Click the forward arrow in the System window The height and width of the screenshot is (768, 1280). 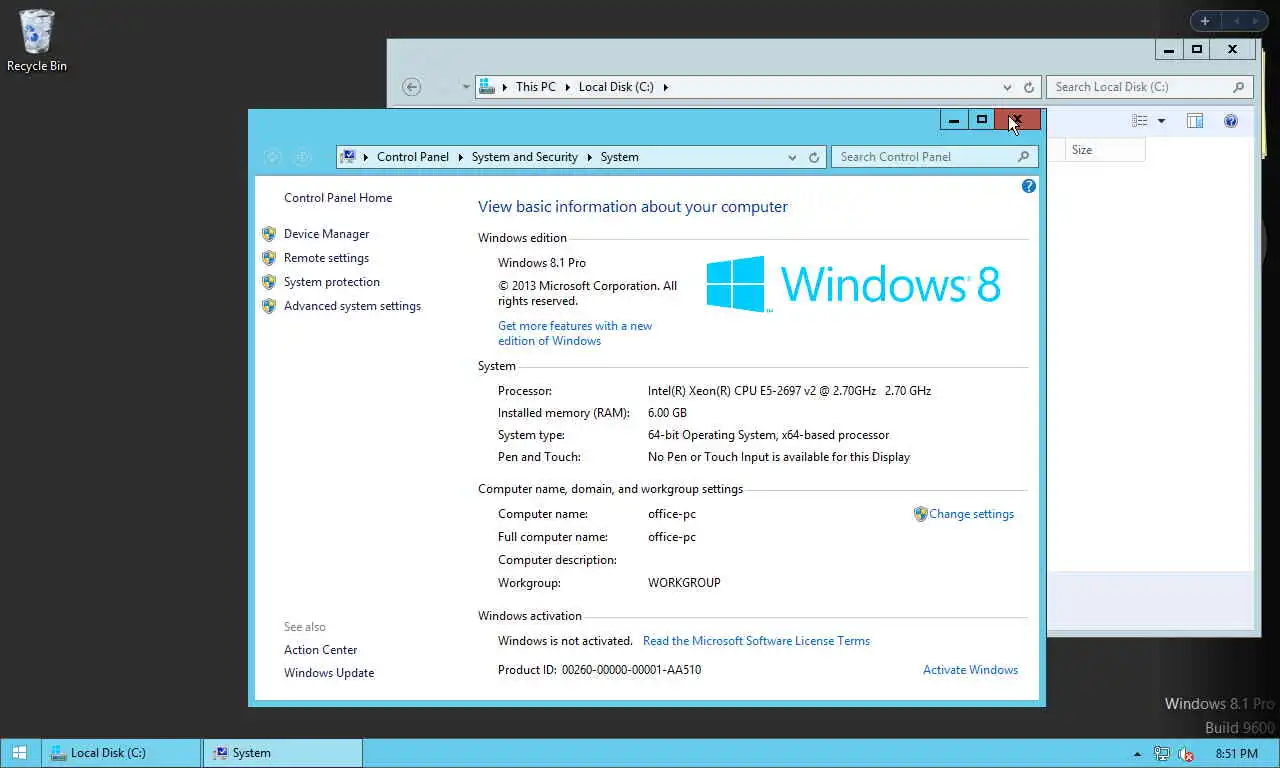click(x=303, y=157)
